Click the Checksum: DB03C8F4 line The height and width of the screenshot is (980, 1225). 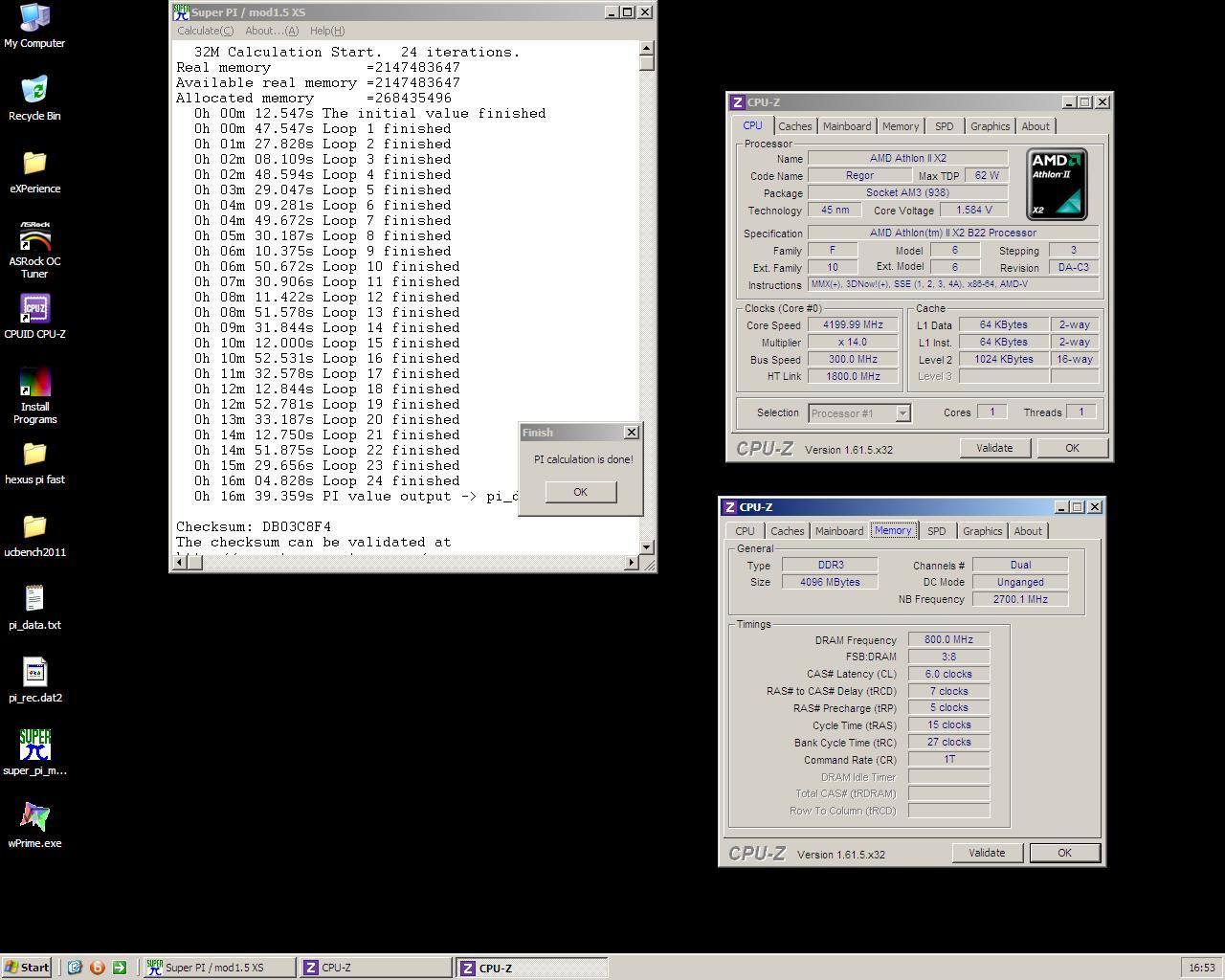(254, 526)
